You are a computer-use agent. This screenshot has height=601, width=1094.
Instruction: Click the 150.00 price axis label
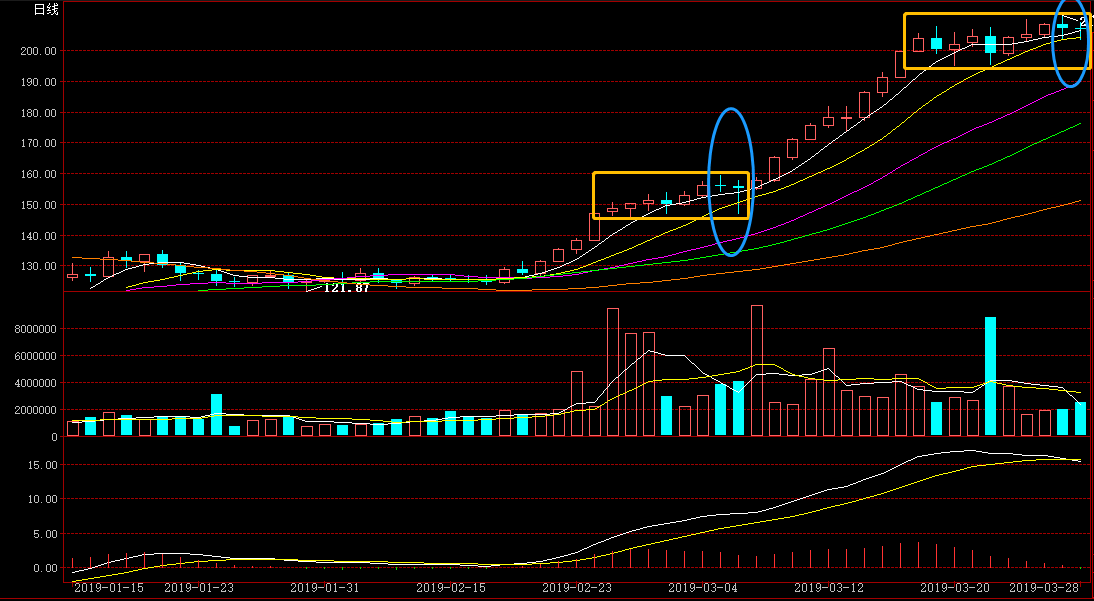coord(39,205)
